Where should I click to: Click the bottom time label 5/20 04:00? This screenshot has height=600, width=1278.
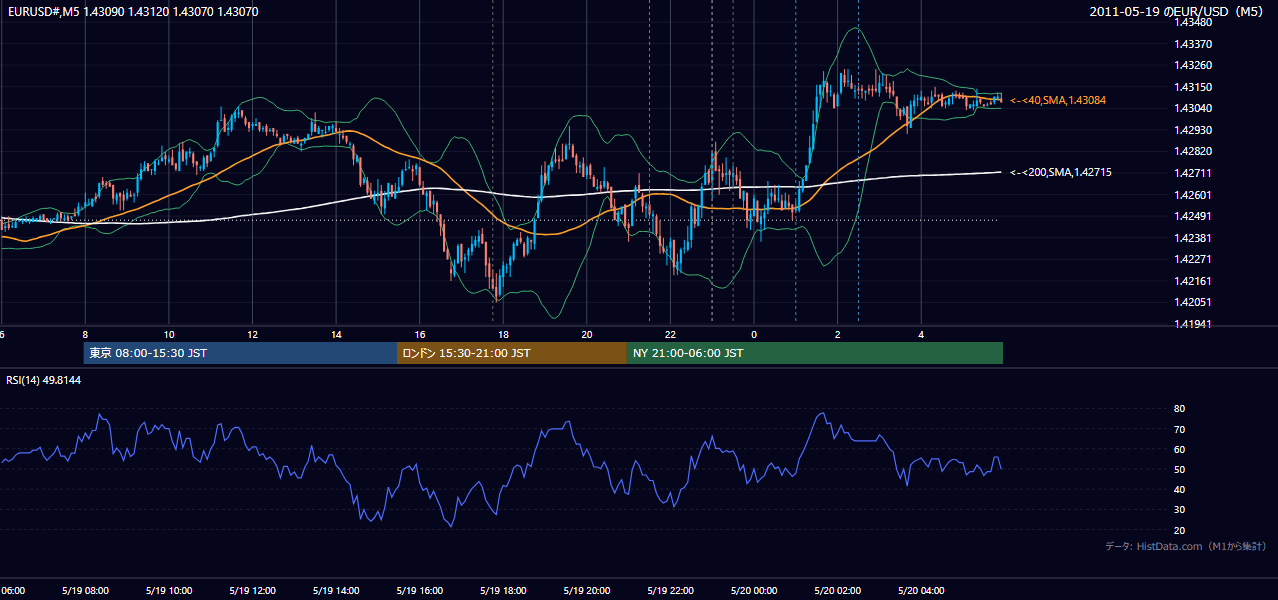coord(921,590)
